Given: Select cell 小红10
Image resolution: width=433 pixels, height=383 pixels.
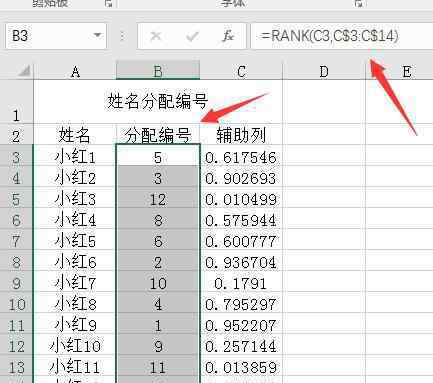Looking at the screenshot, I should tap(75, 344).
